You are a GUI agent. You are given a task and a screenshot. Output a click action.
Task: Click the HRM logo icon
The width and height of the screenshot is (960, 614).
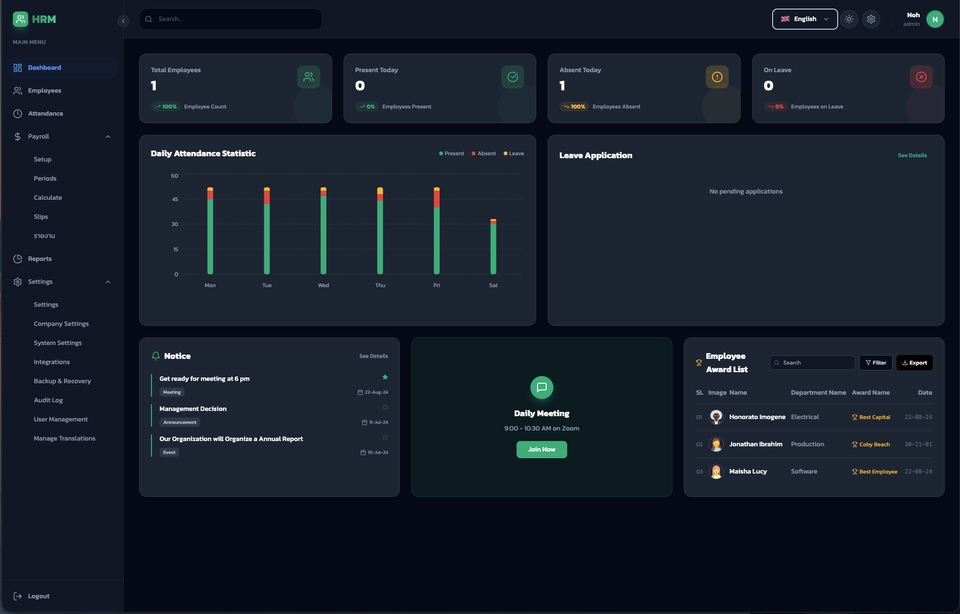point(20,19)
